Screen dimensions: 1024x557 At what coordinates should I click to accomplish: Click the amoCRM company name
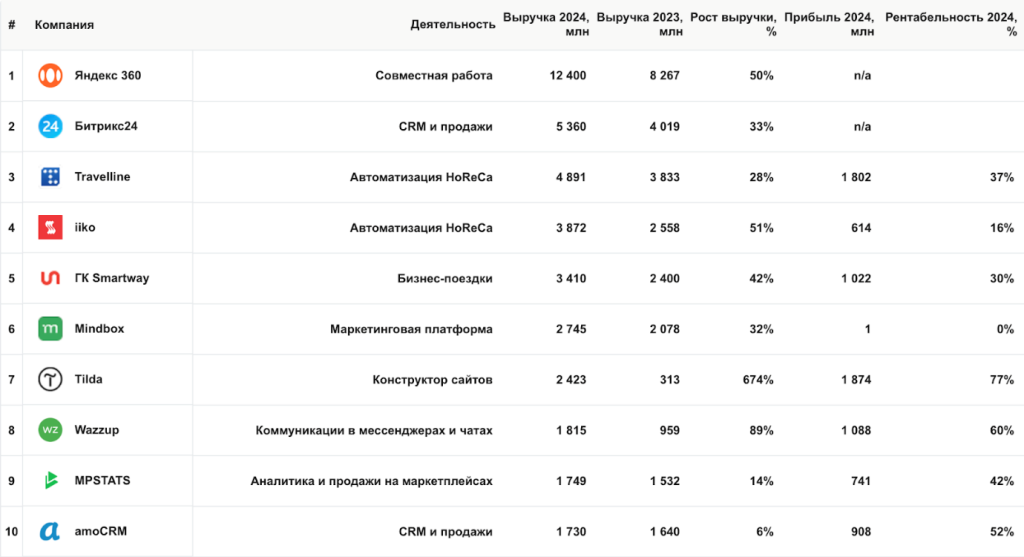(x=101, y=532)
